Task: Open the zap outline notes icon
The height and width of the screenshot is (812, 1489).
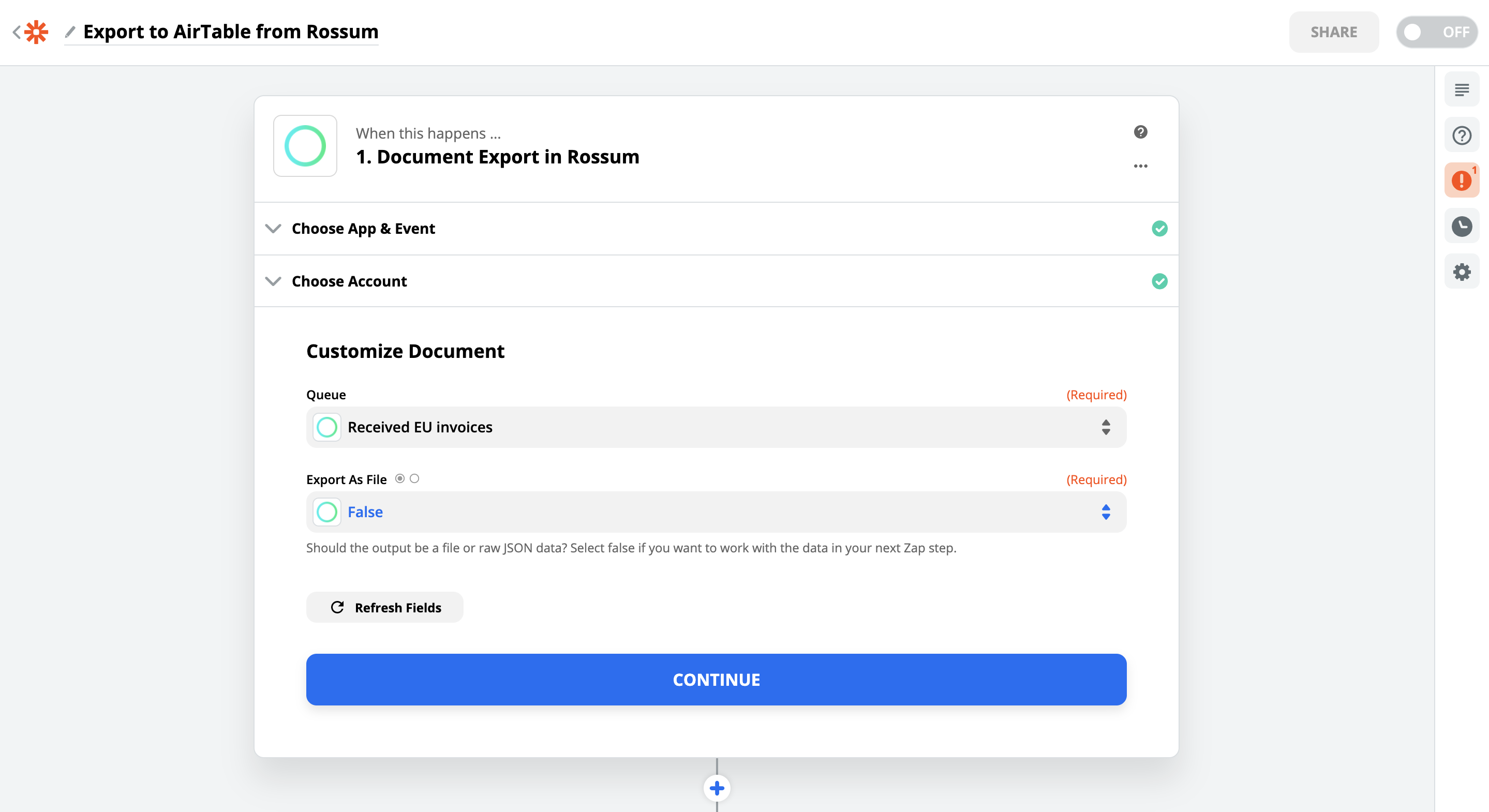Action: (x=1461, y=90)
